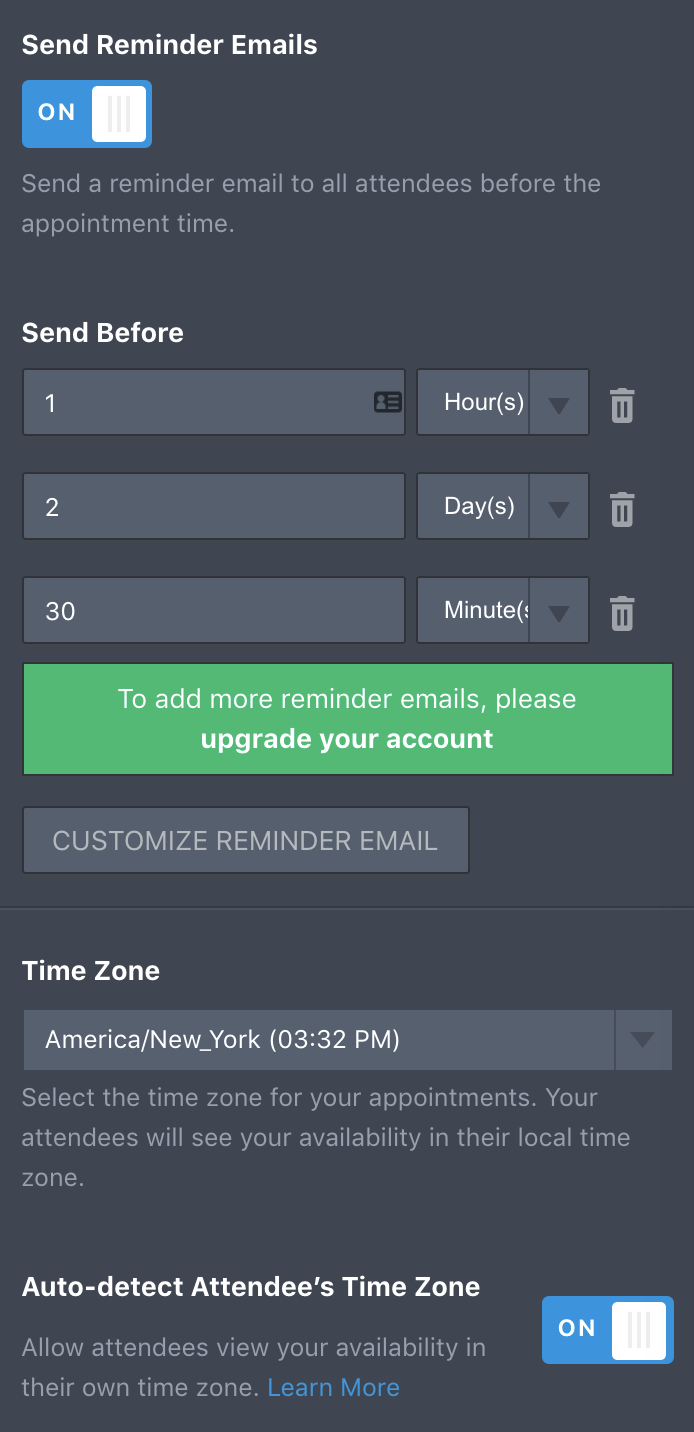Viewport: 694px width, 1432px height.
Task: Click the Time Zone section heading
Action: click(x=90, y=971)
